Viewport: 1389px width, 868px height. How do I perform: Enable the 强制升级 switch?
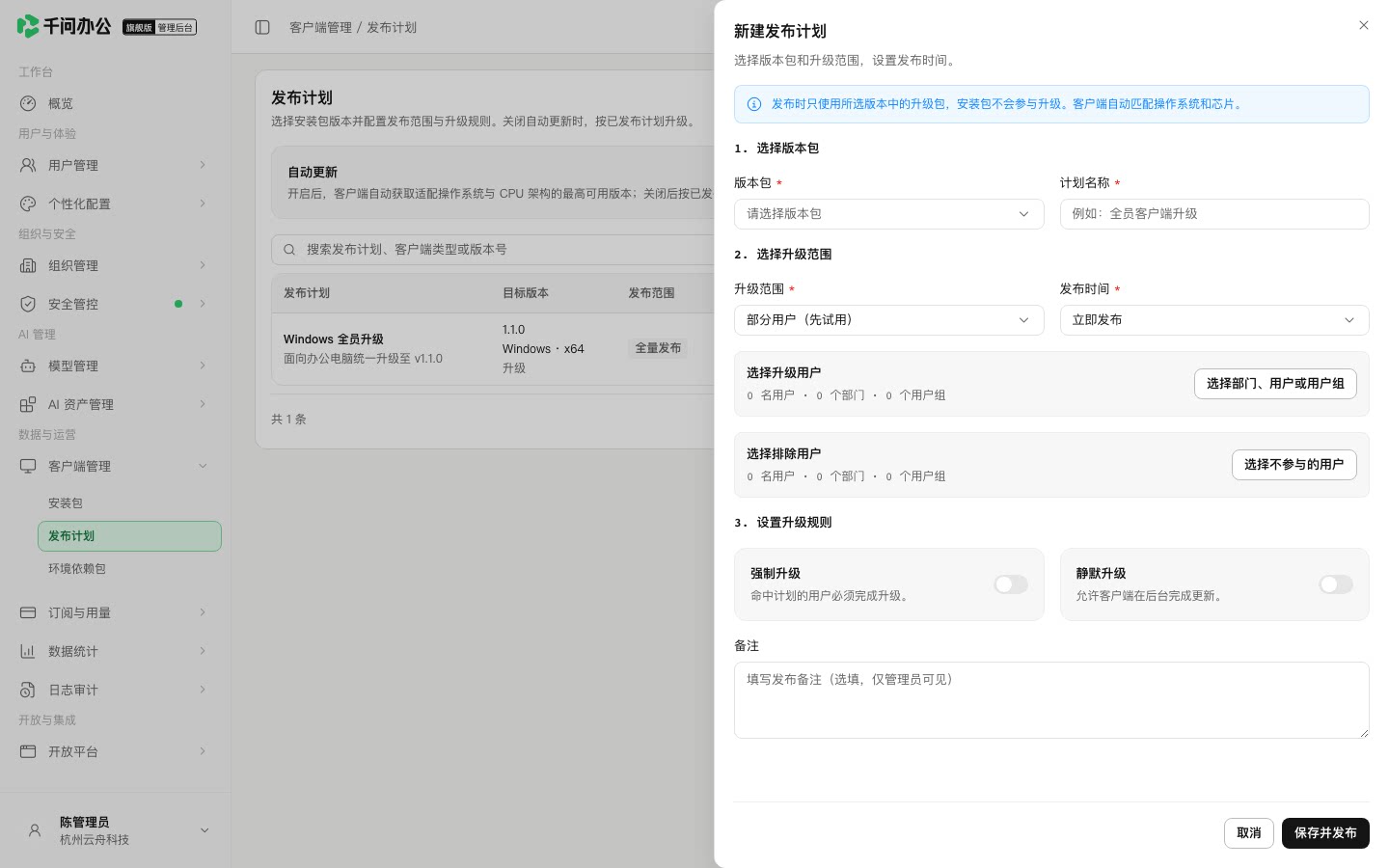tap(1011, 584)
